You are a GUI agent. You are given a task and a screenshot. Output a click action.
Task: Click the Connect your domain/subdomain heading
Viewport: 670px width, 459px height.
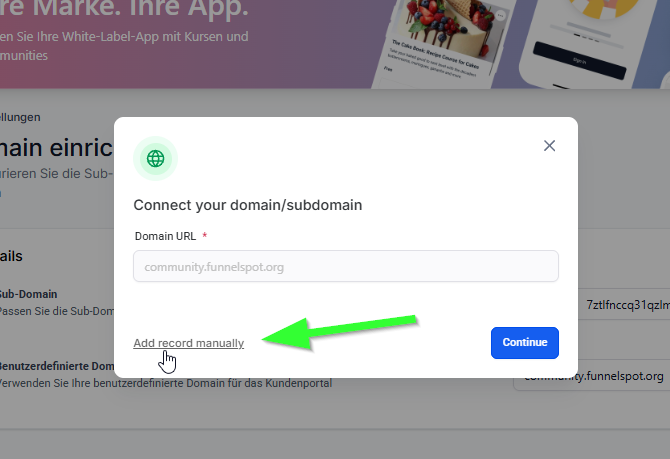tap(248, 205)
